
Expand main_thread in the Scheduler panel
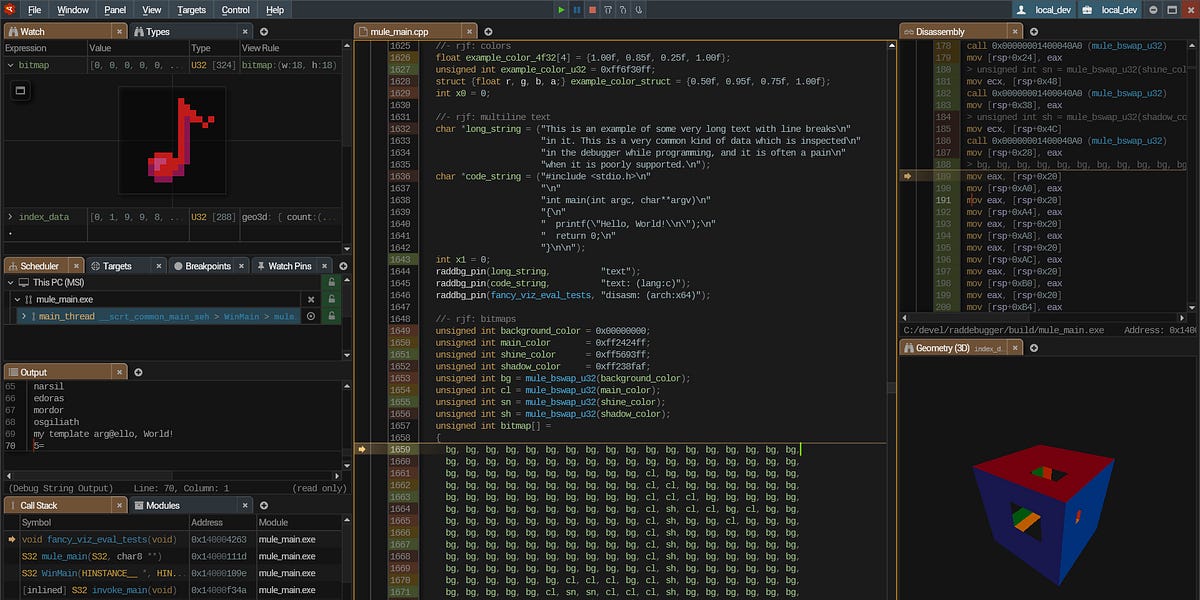(25, 315)
